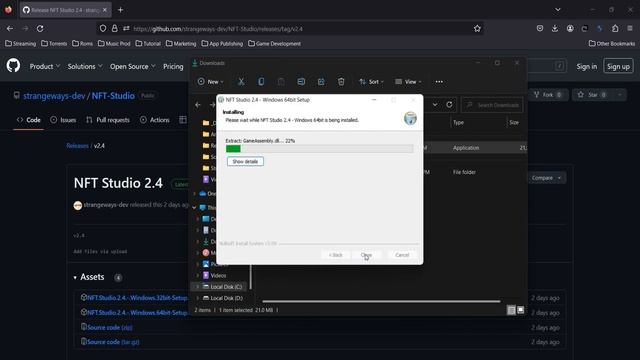Open a new browser tab
Image resolution: width=640 pixels, height=360 pixels.
[120, 10]
